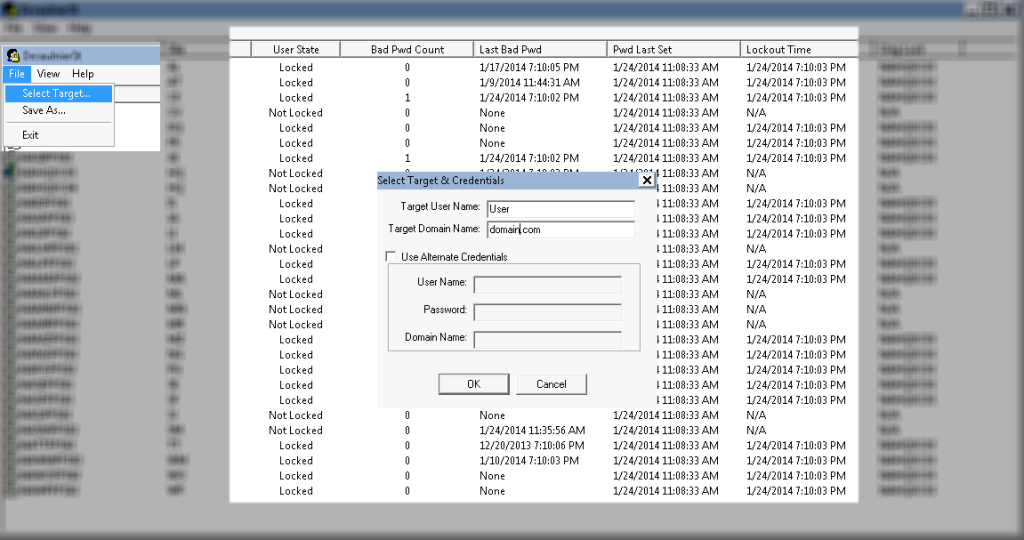
Task: Sort by User State column header
Action: [296, 50]
